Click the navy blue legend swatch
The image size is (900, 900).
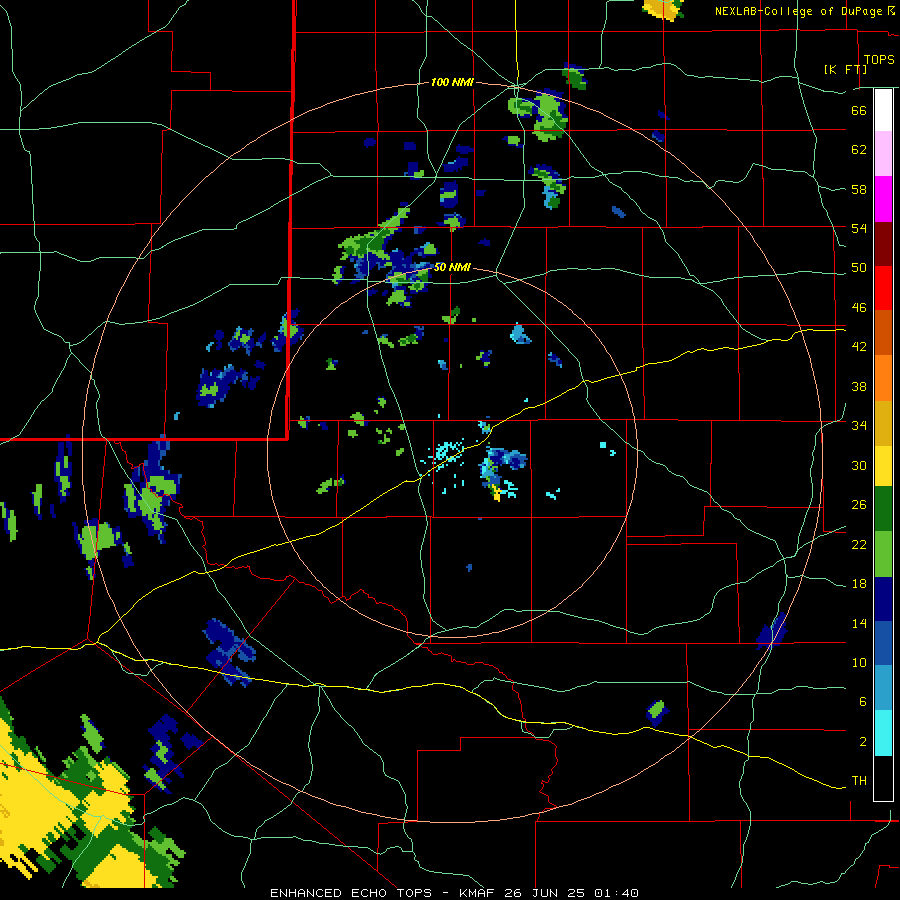pyautogui.click(x=883, y=599)
